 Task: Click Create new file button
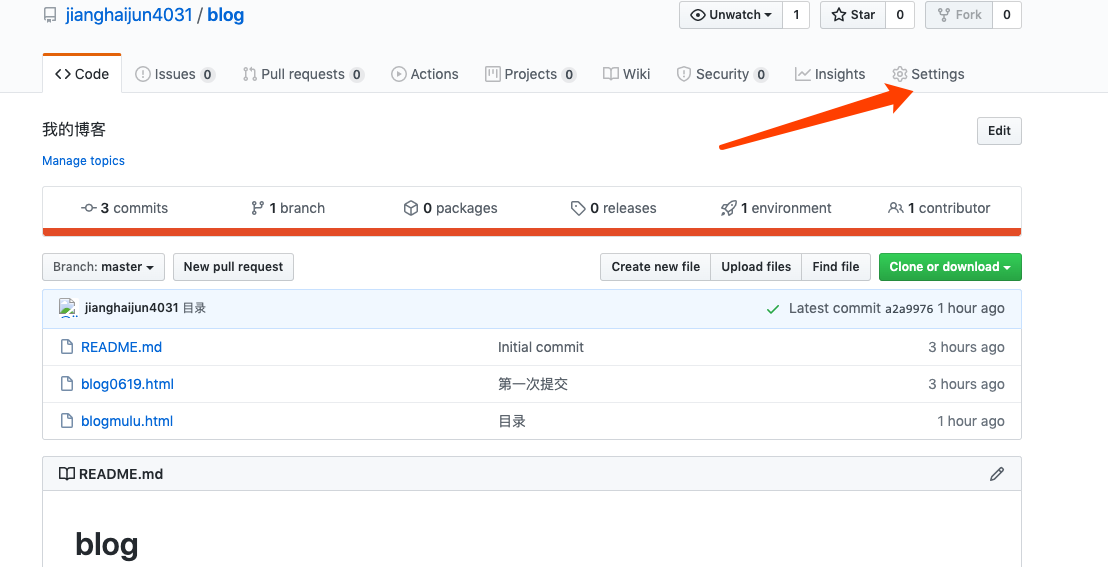pyautogui.click(x=655, y=267)
